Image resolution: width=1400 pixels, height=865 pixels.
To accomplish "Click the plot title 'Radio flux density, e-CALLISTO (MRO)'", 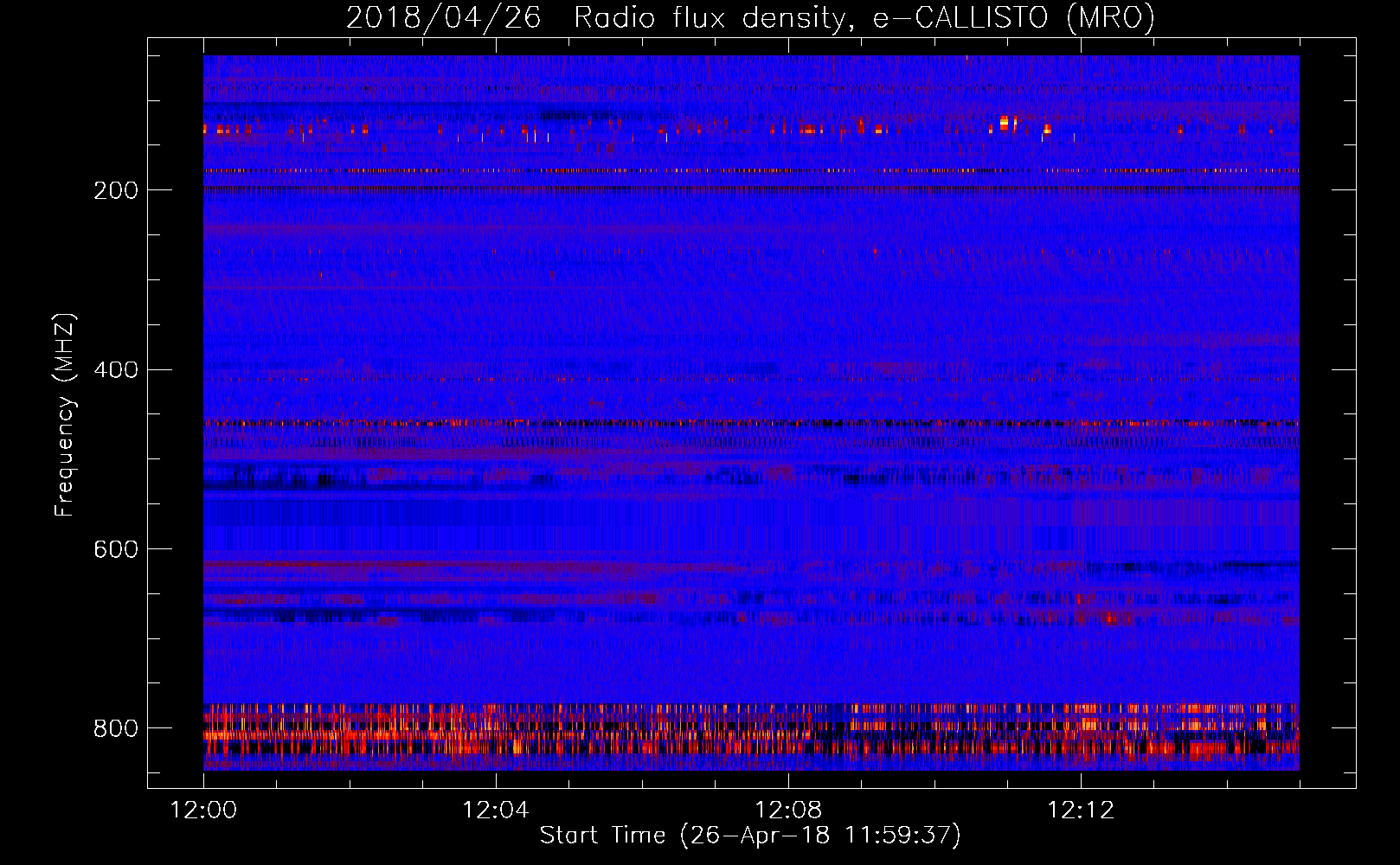I will 864,18.
